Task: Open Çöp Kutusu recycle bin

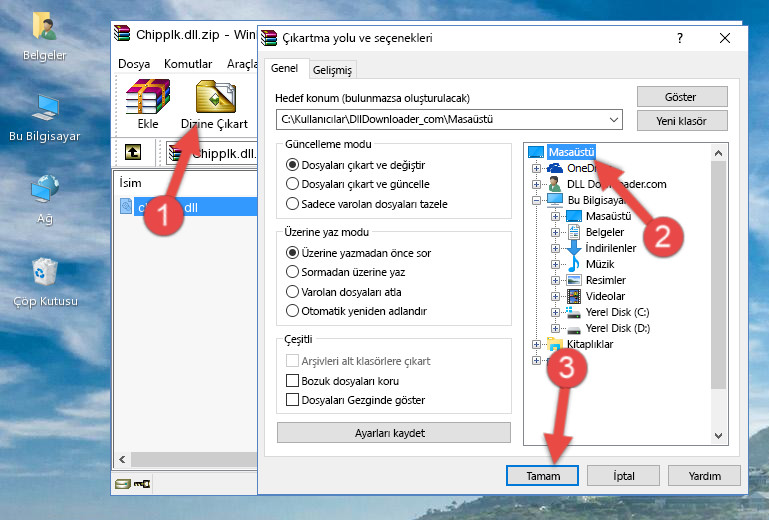Action: click(45, 283)
